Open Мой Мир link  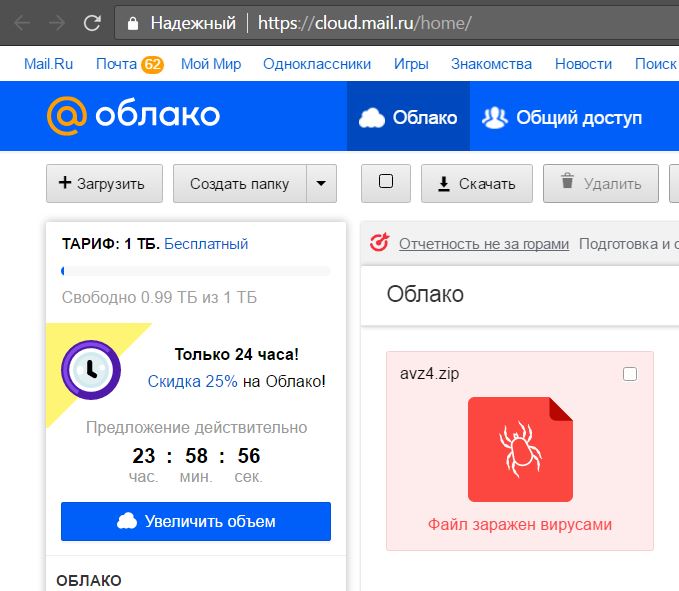coord(211,64)
